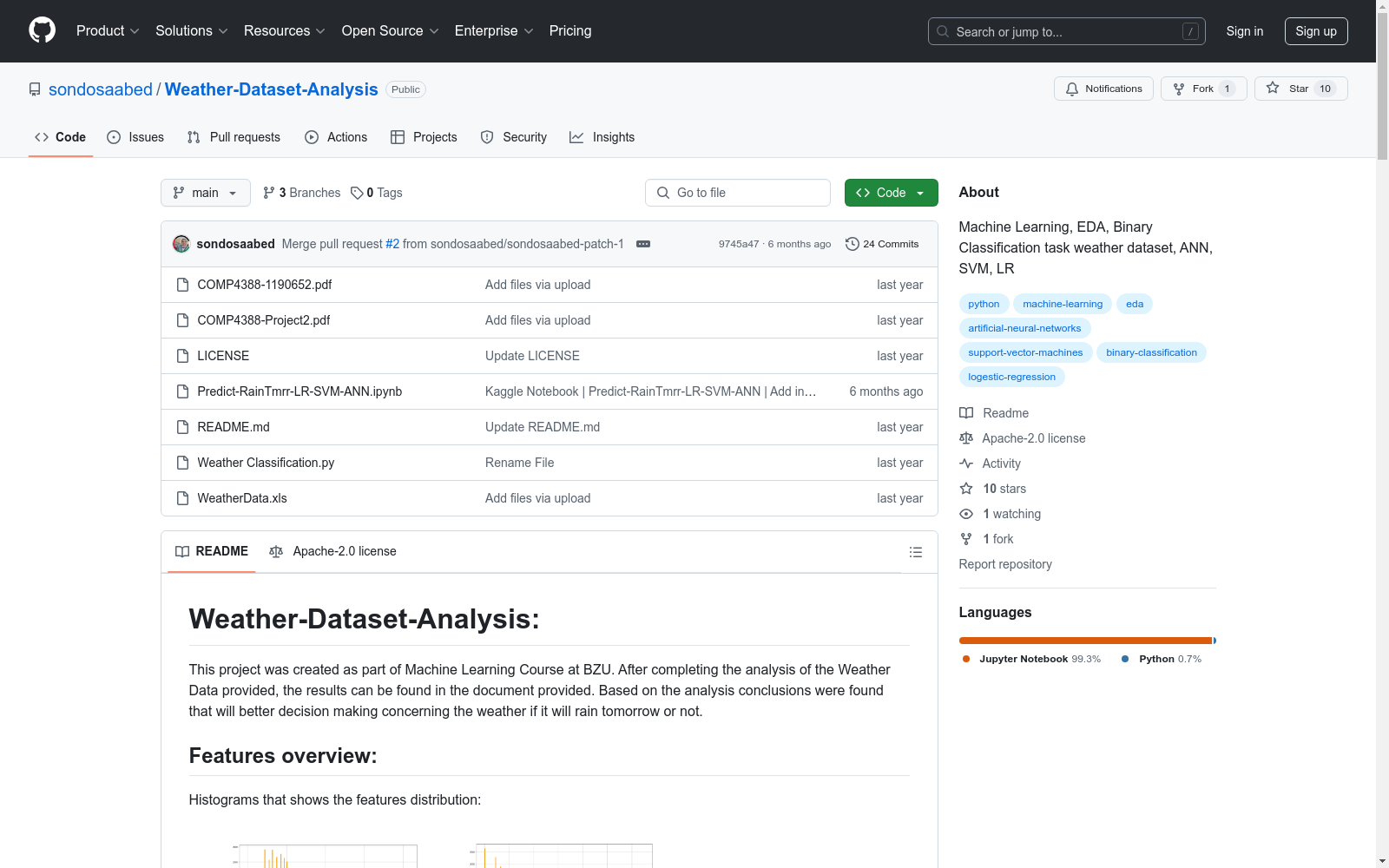Screen dimensions: 1389x868
Task: Click the Sign in link
Action: point(1245,31)
